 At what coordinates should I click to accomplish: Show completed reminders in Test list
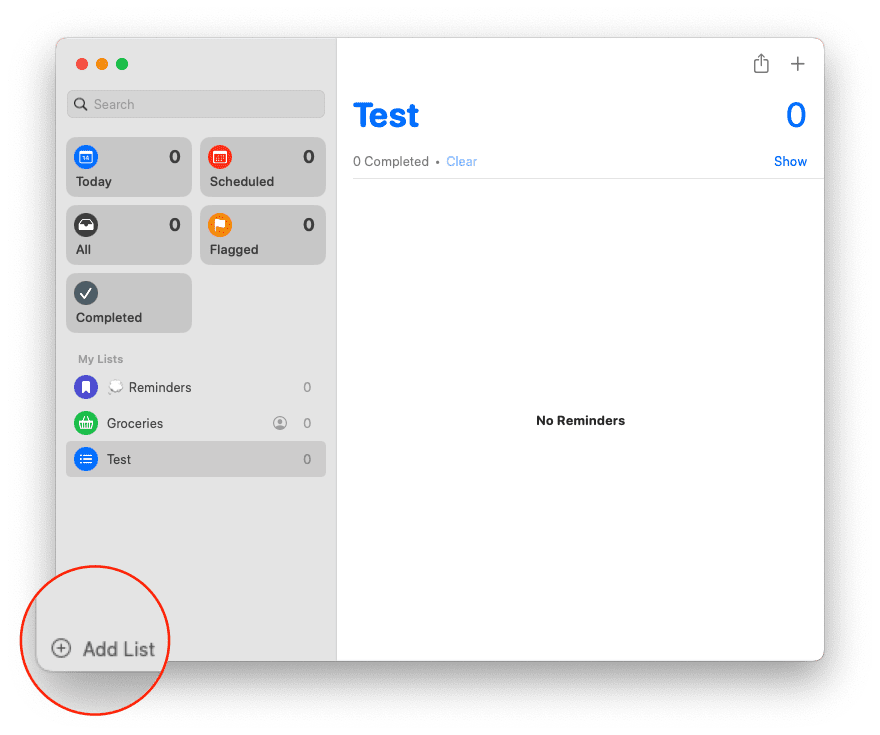tap(790, 162)
